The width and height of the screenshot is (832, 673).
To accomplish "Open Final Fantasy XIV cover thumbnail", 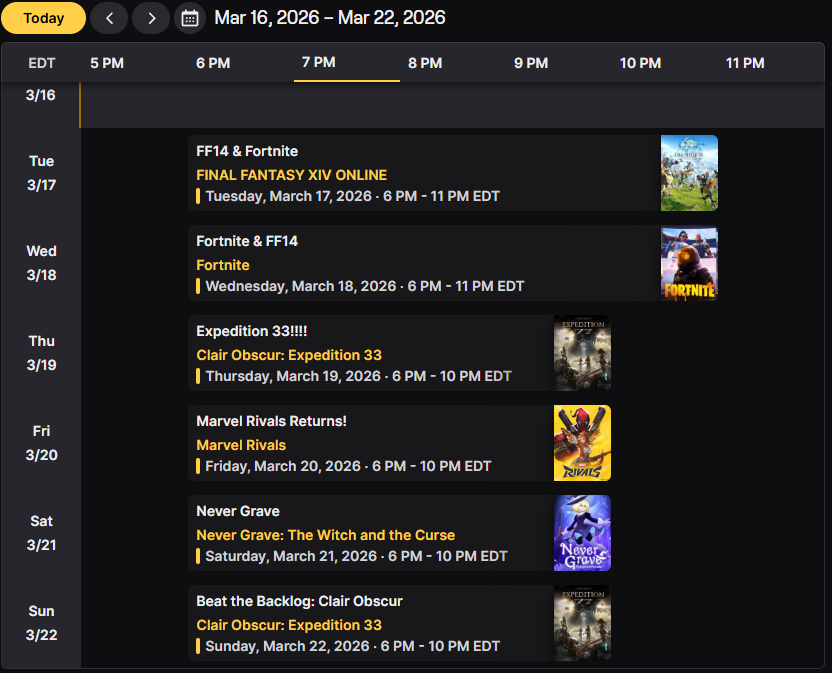I will point(689,173).
